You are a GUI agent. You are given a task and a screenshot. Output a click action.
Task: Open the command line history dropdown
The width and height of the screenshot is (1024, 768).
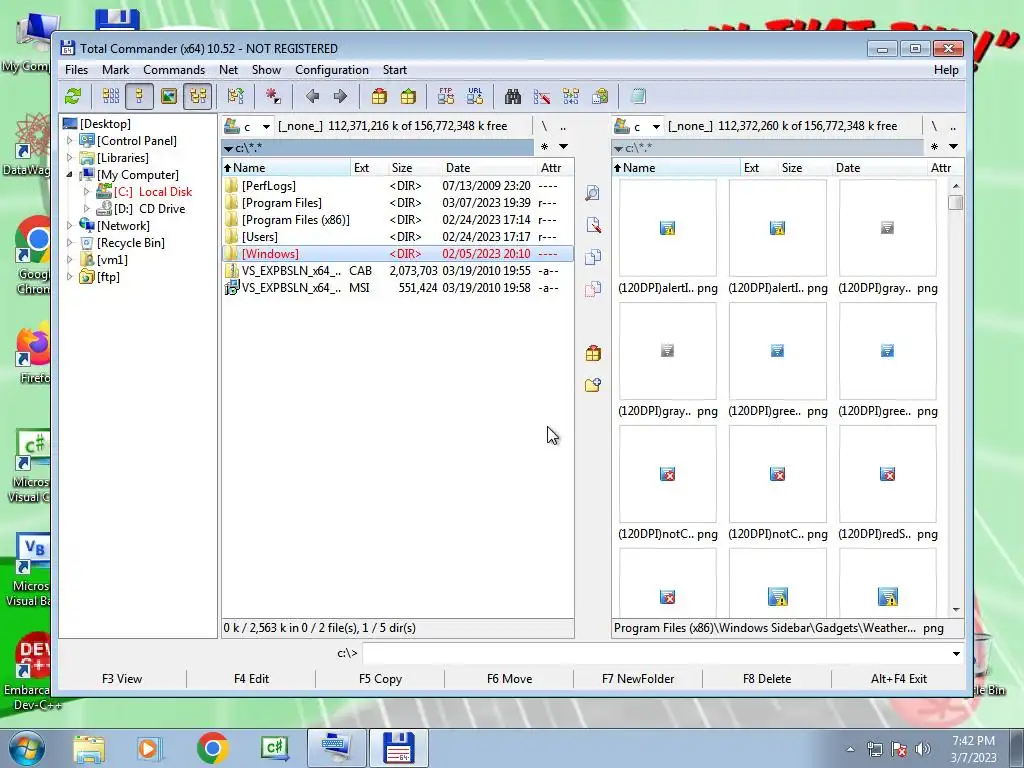point(956,653)
